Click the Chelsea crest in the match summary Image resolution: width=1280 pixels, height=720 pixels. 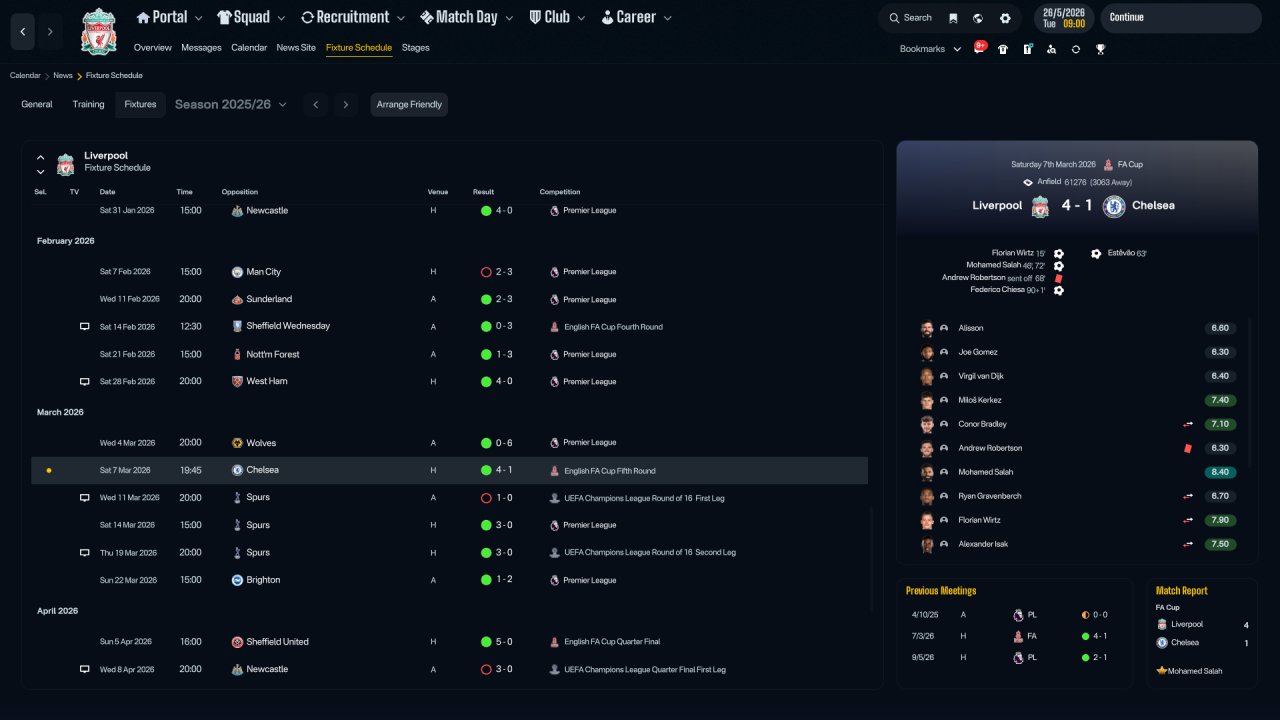1114,206
